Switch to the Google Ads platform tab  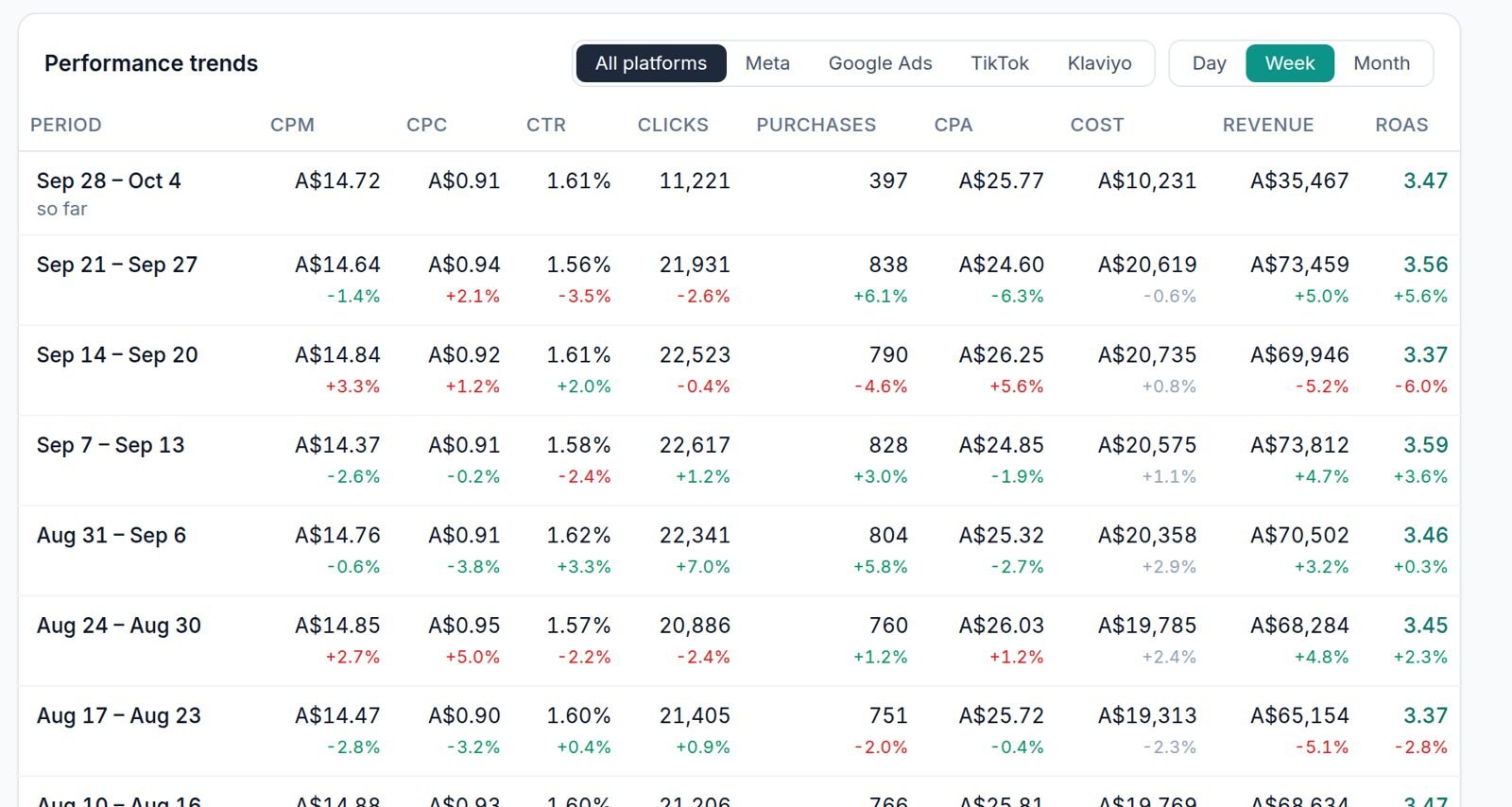pos(880,63)
